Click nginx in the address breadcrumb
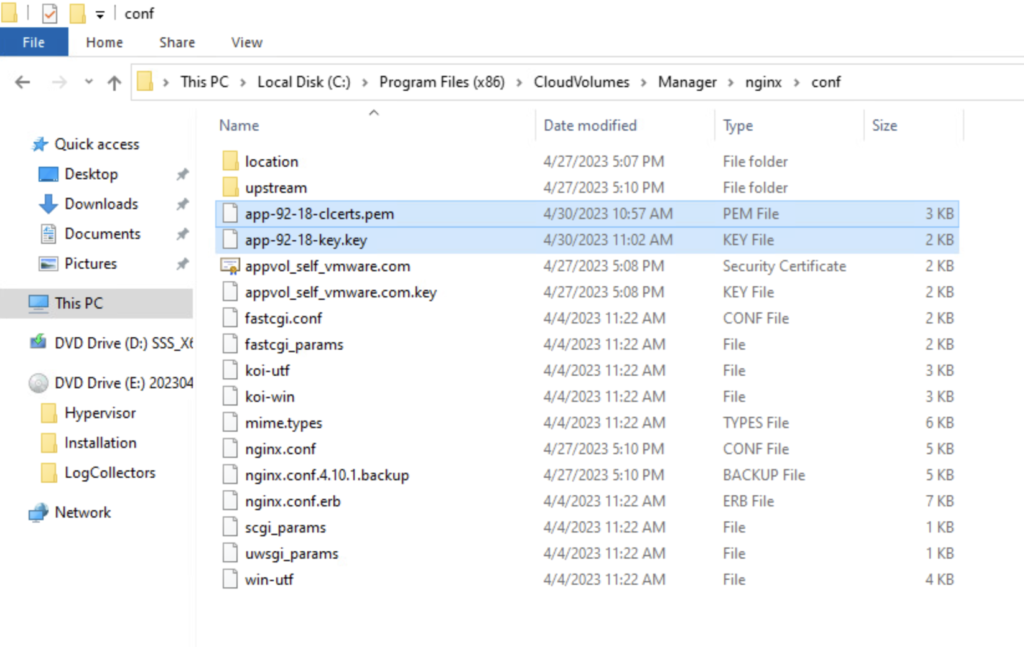This screenshot has width=1024, height=647. [x=765, y=82]
